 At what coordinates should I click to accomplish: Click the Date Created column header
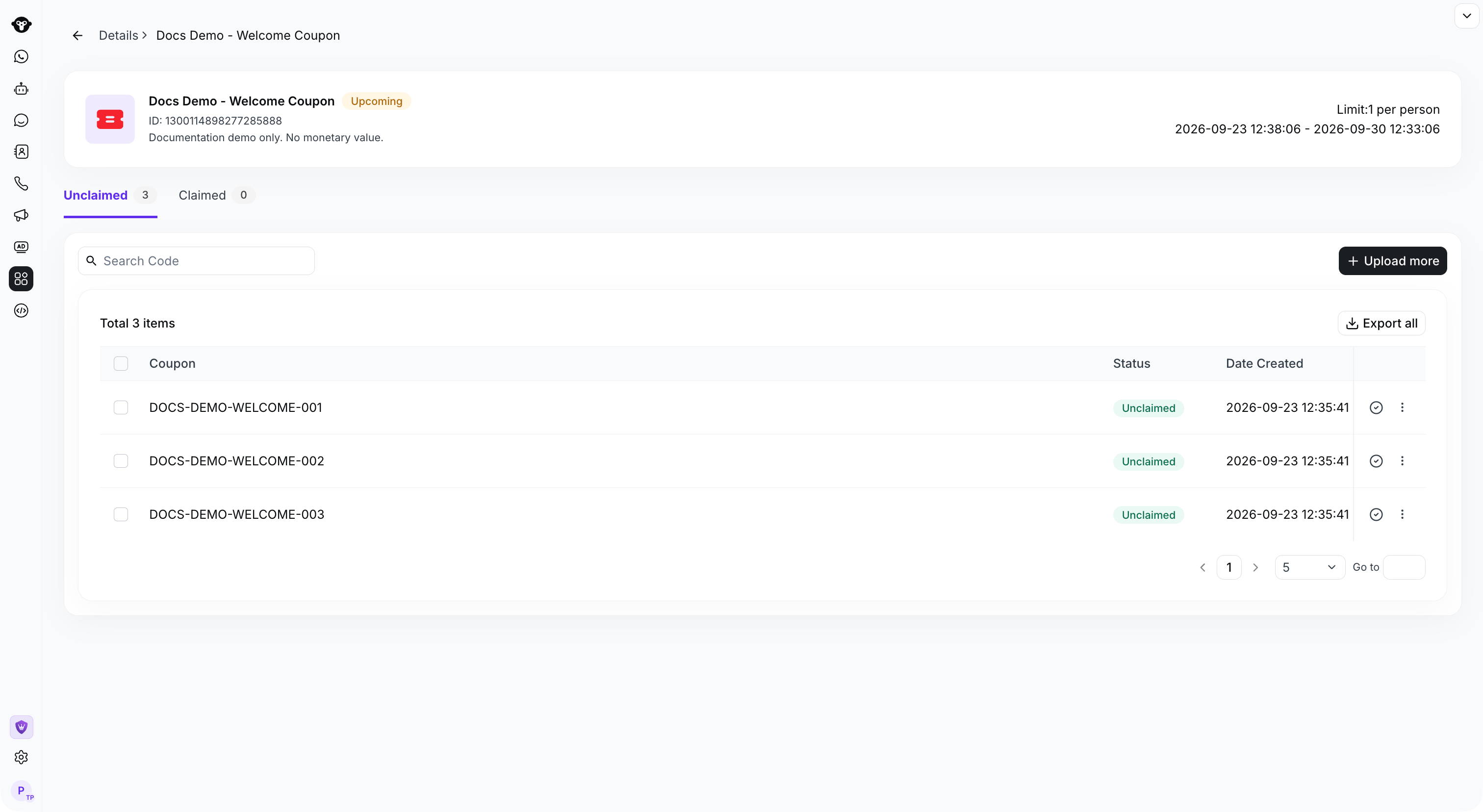(1264, 364)
